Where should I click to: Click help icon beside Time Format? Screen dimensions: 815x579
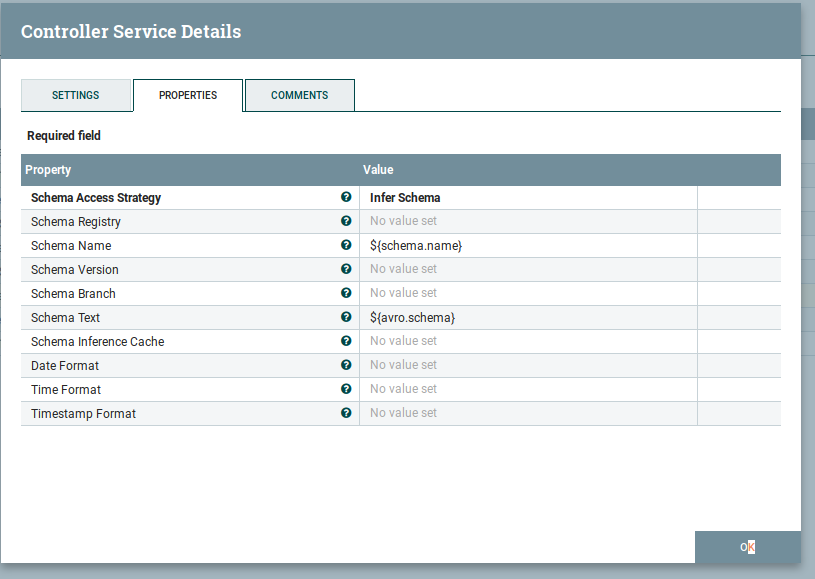pos(346,389)
